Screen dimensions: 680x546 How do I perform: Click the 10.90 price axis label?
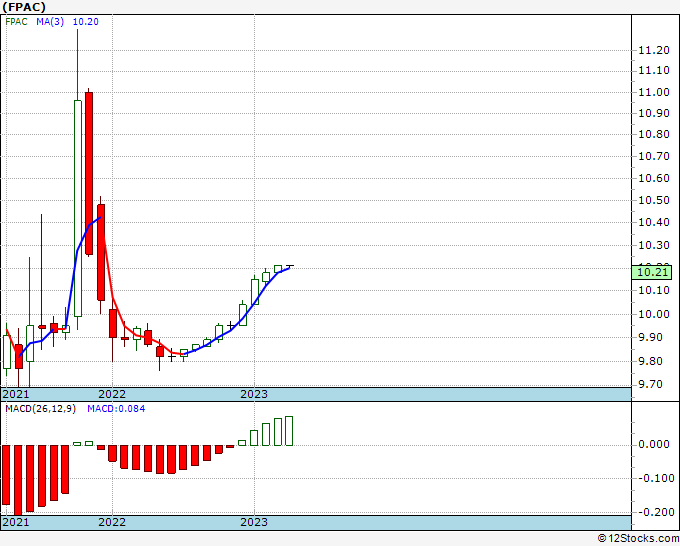click(654, 113)
